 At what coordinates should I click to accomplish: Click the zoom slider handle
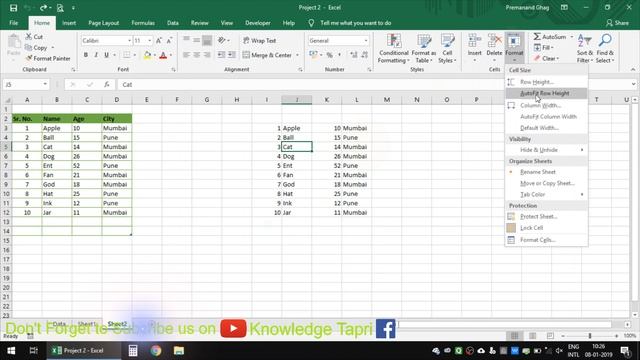point(589,336)
